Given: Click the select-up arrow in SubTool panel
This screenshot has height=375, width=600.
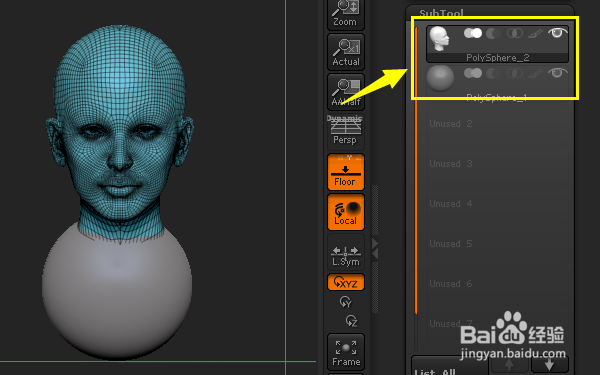Looking at the screenshot, I should [509, 365].
